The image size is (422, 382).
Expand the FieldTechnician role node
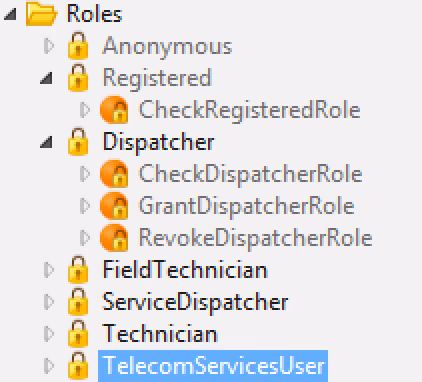(49, 270)
